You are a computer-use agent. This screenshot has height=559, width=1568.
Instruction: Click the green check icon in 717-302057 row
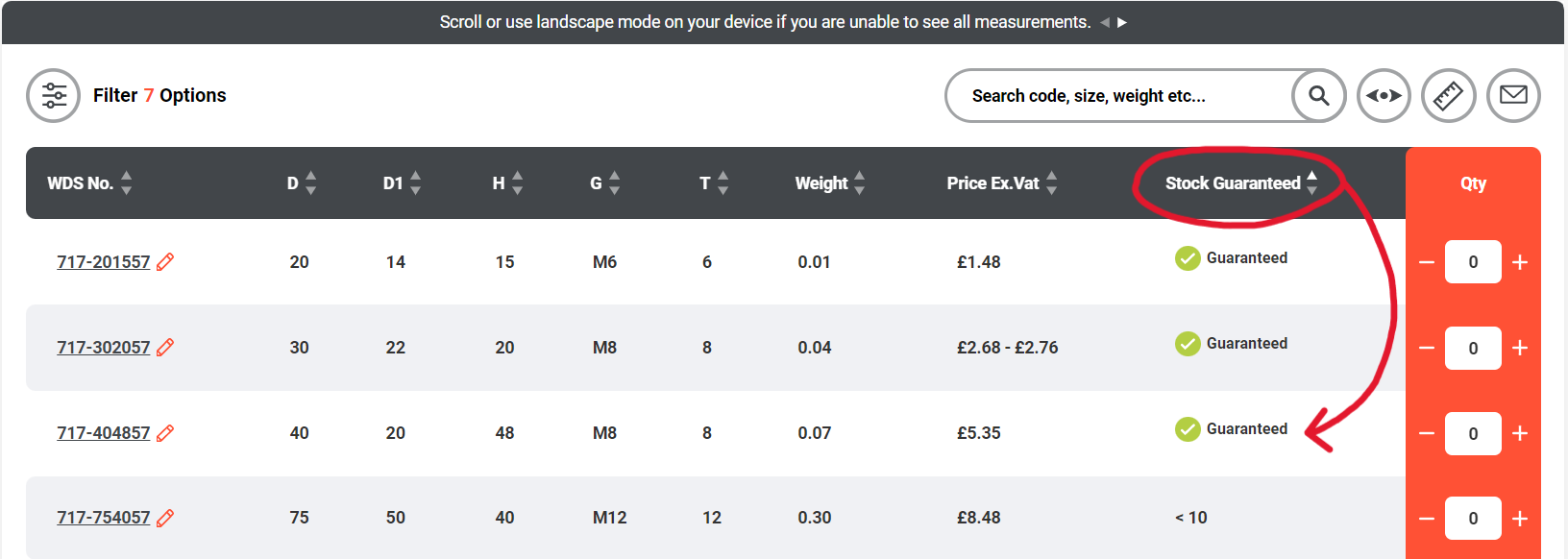(1188, 344)
